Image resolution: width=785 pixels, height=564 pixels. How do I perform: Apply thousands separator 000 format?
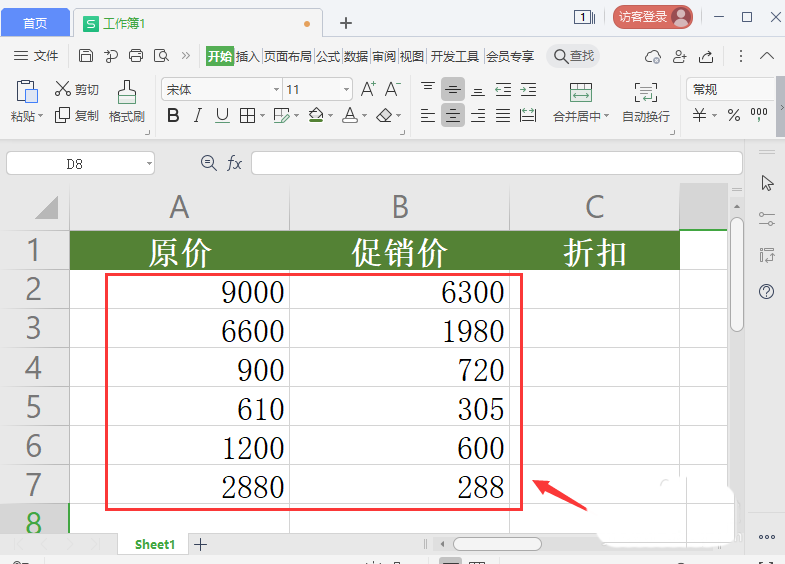(x=759, y=115)
